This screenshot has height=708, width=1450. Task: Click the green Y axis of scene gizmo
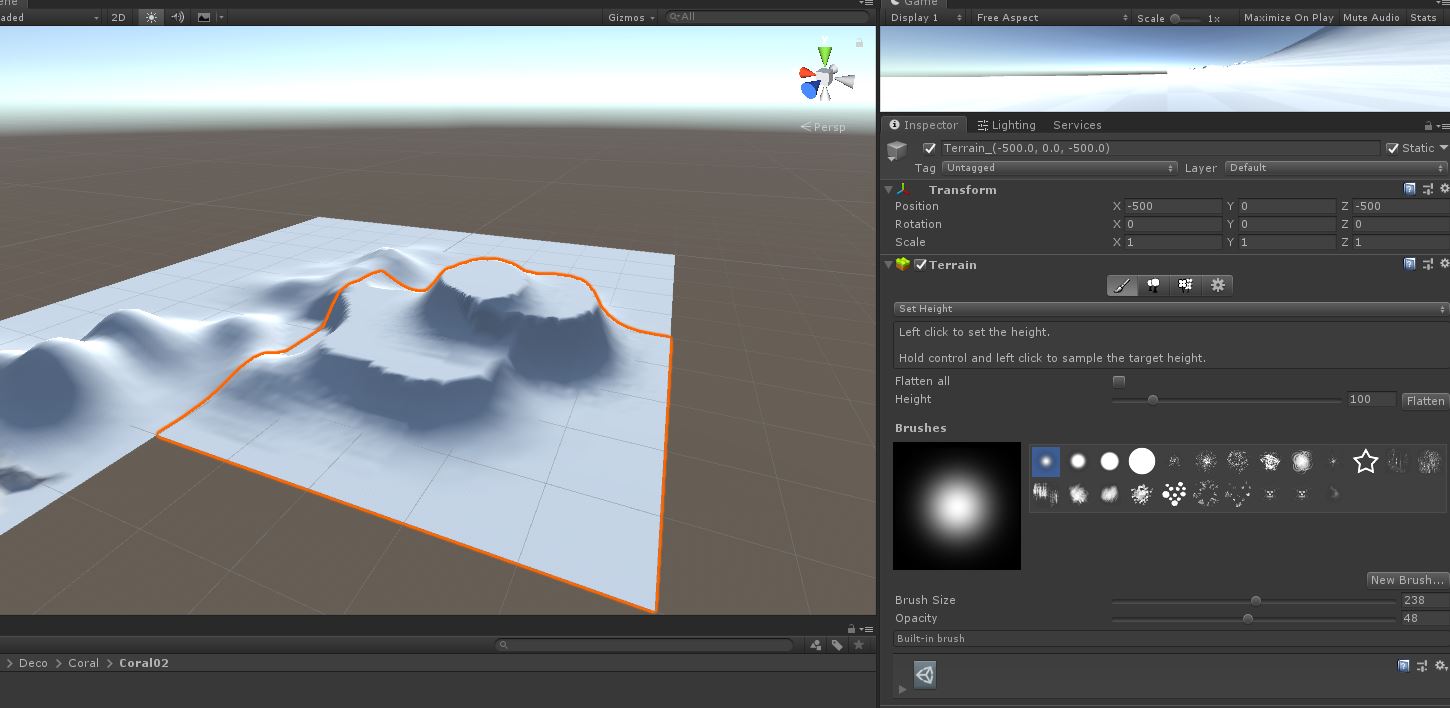coord(824,52)
